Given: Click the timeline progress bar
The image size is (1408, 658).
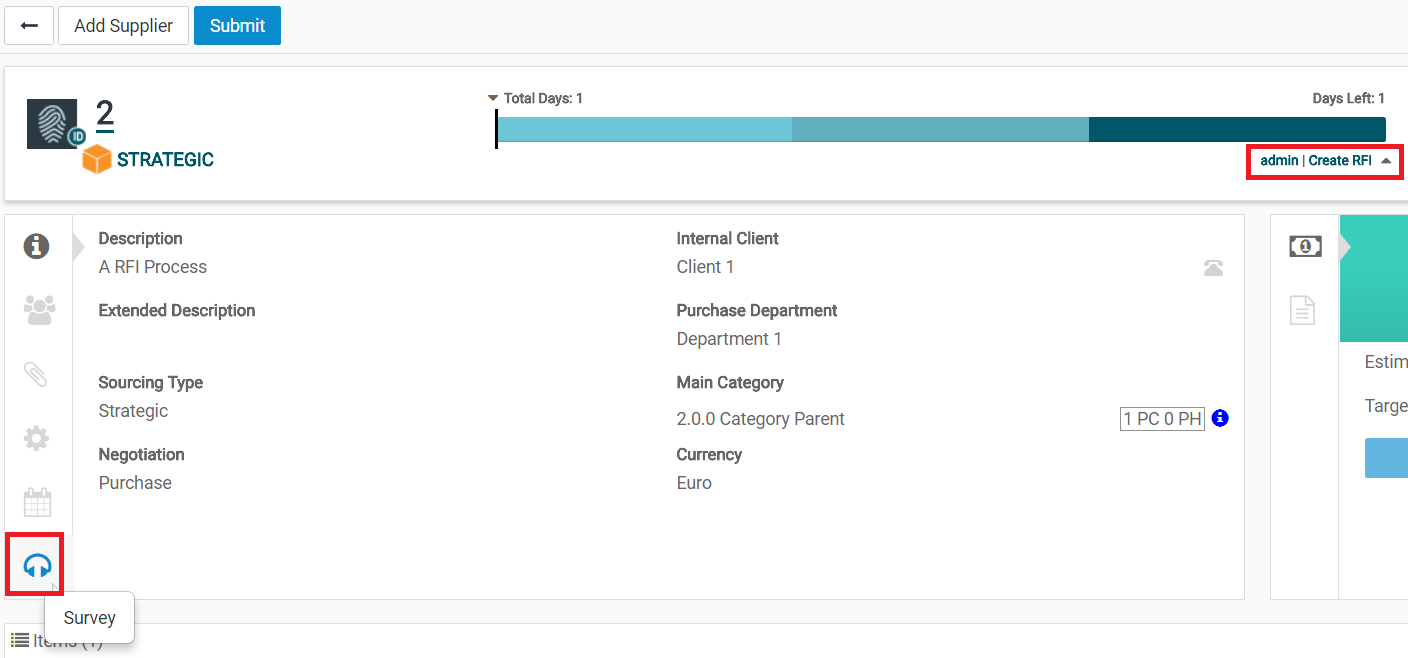Looking at the screenshot, I should [x=940, y=129].
